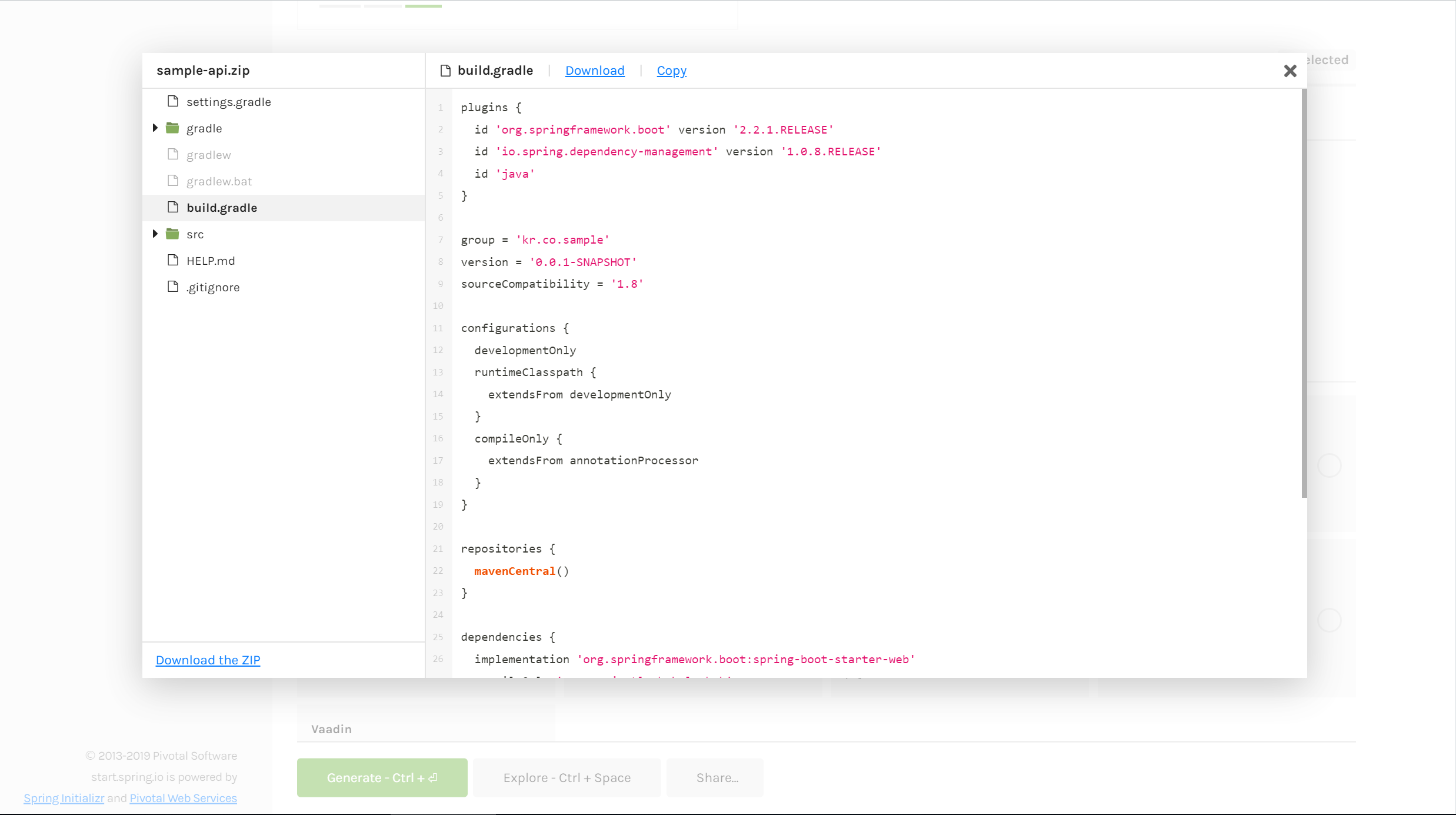
Task: Select build.gradle in the file tree
Action: tap(222, 208)
